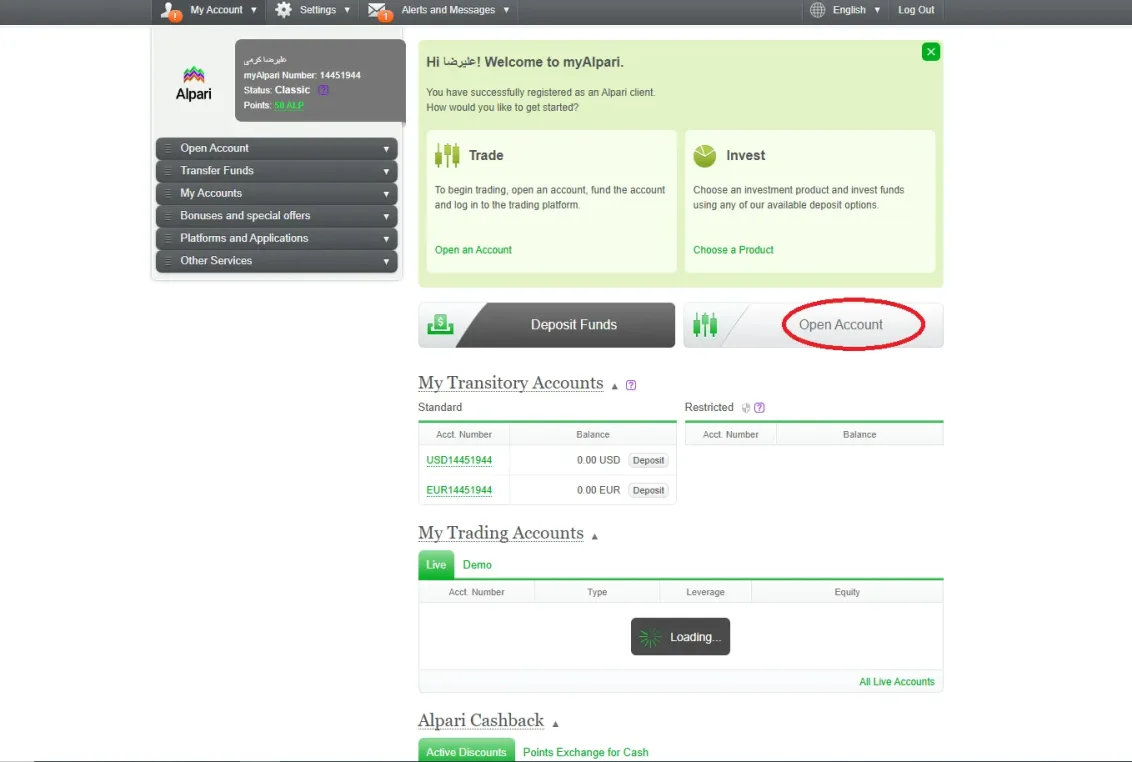1132x762 pixels.
Task: Expand Bonuses and special offers menu
Action: [x=277, y=215]
